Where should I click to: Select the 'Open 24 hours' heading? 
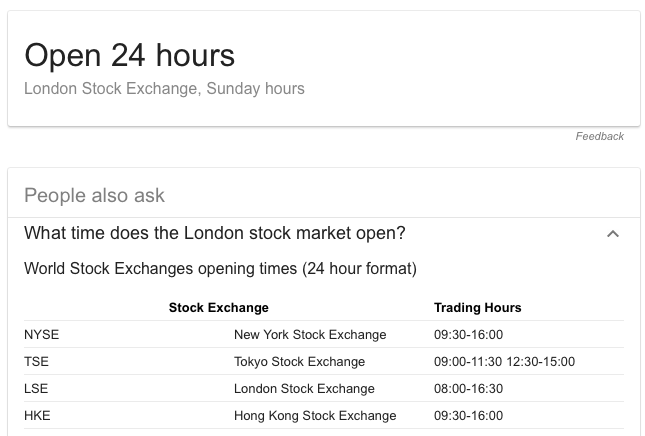(x=130, y=55)
